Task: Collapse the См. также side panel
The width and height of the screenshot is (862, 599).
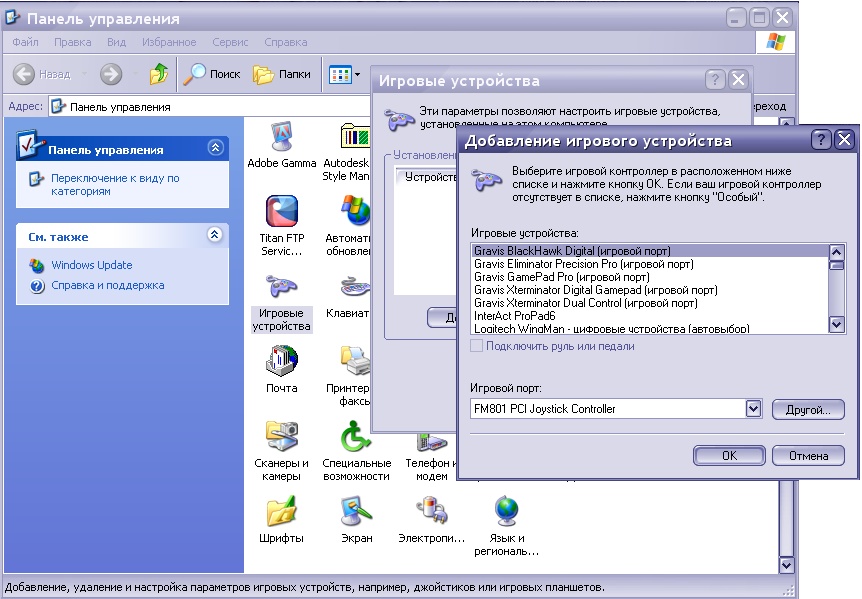Action: coord(215,236)
